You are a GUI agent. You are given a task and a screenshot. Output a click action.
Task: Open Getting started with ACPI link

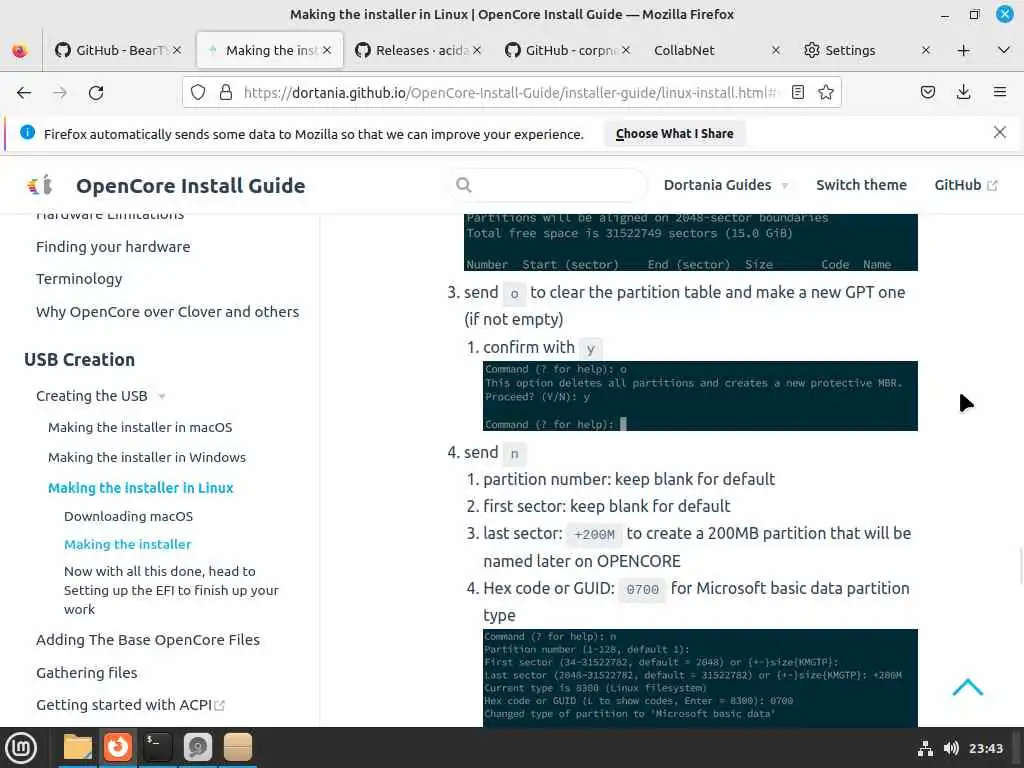click(130, 705)
